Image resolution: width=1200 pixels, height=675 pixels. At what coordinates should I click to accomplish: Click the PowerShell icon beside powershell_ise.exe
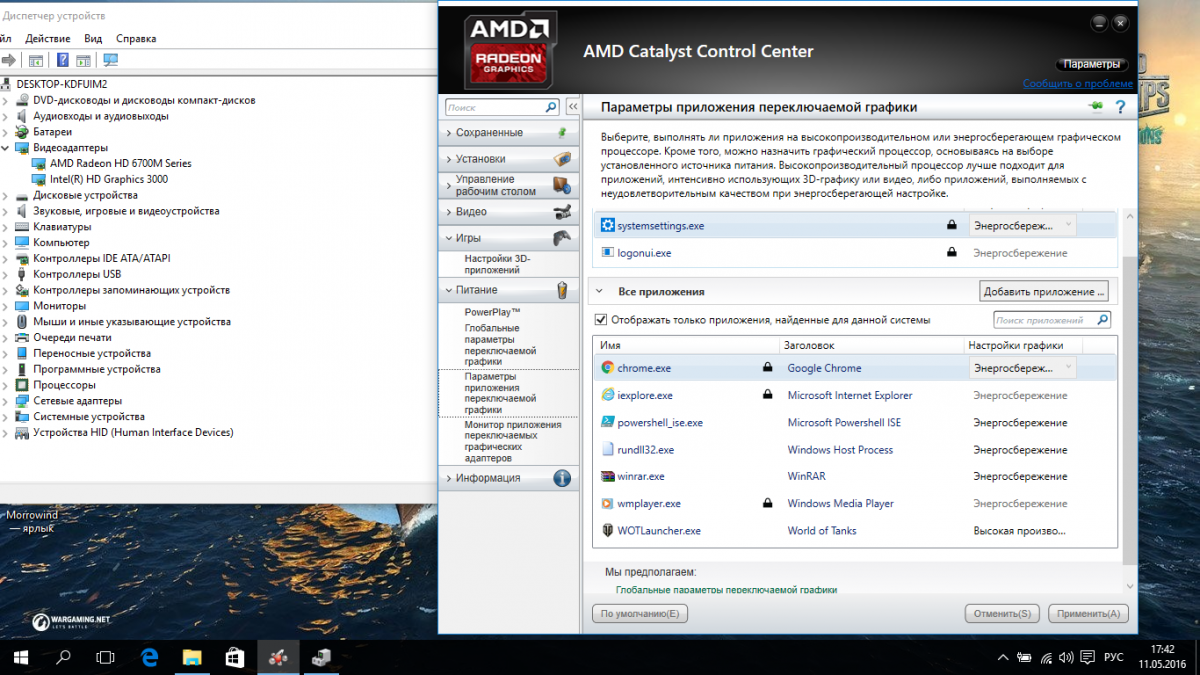(607, 422)
